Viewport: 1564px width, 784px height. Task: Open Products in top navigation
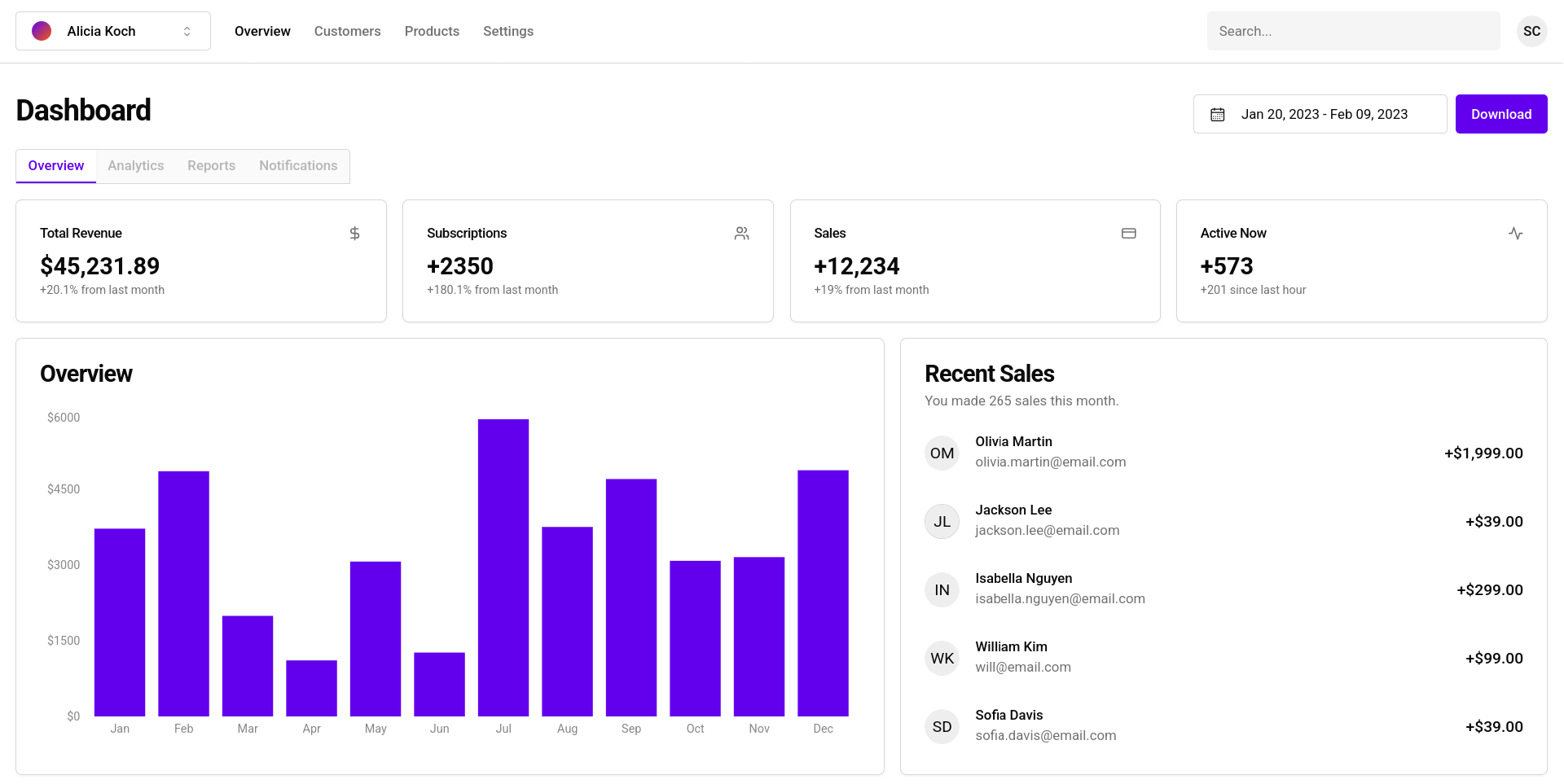pos(432,31)
